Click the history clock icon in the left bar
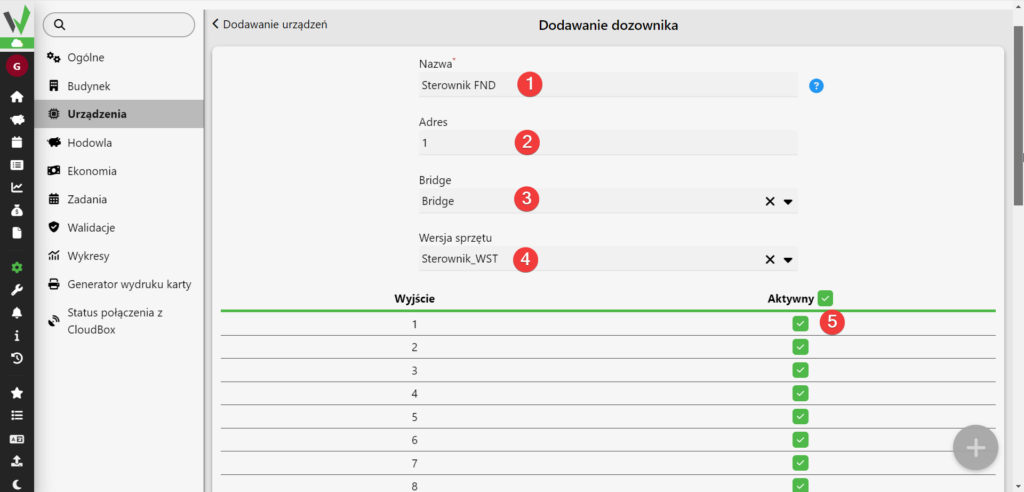 coord(17,358)
